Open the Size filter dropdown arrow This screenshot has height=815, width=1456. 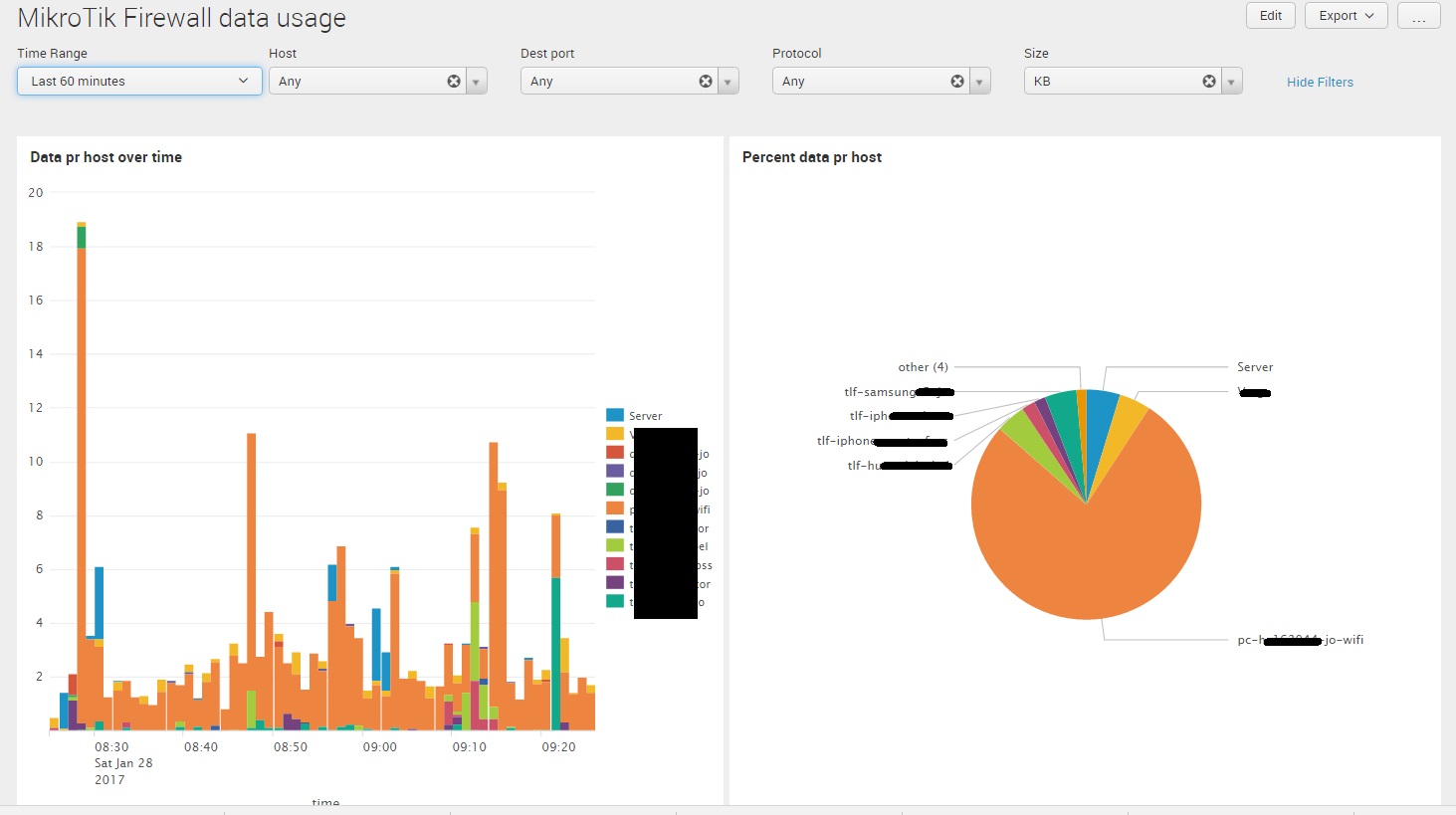pyautogui.click(x=1231, y=81)
